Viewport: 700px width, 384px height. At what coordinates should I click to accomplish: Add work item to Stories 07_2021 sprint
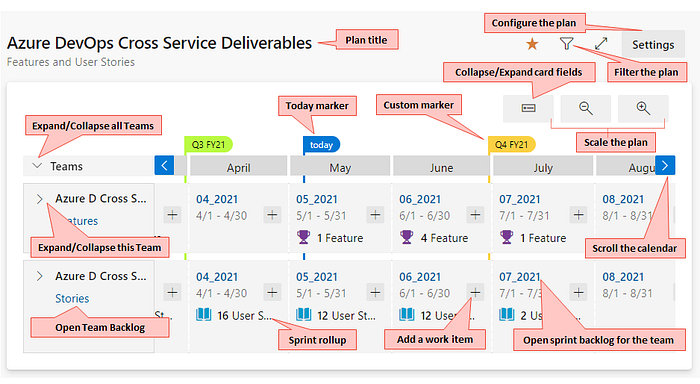(579, 292)
